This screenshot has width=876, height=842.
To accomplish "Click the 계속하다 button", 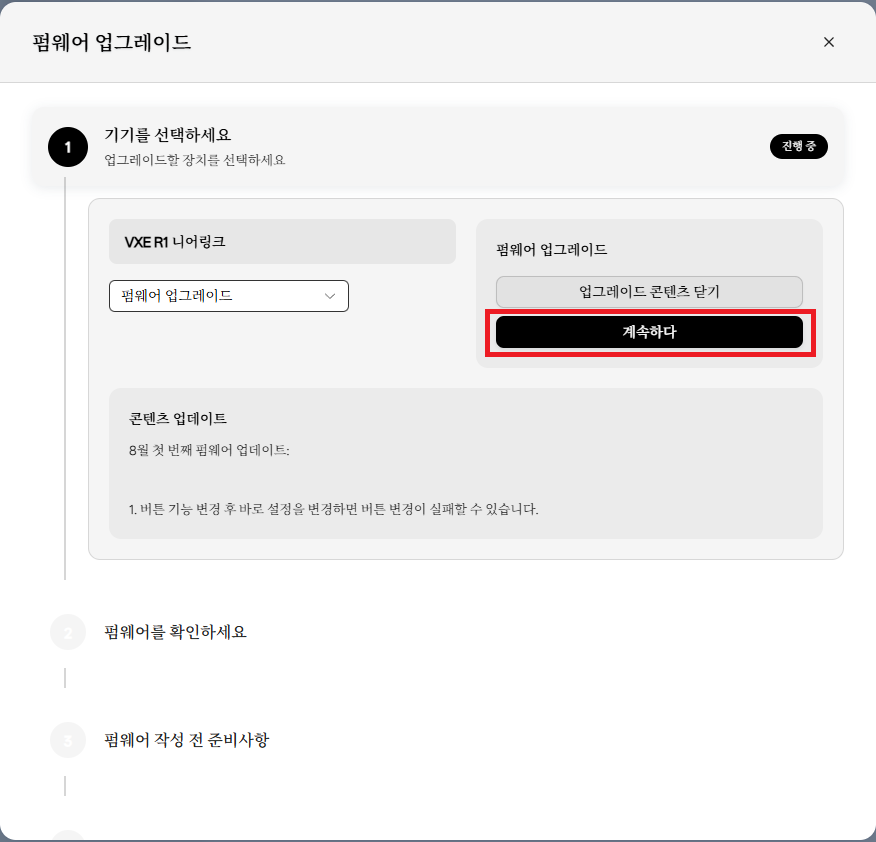I will (649, 332).
